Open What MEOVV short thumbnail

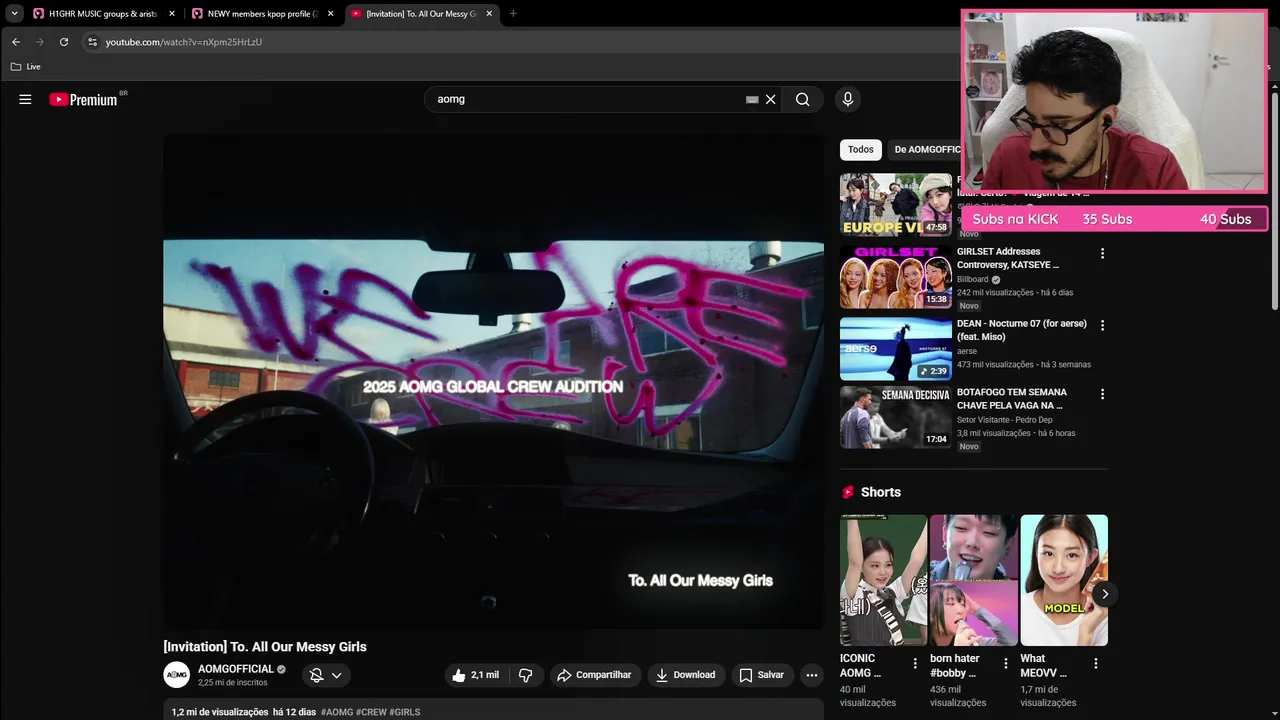1064,580
